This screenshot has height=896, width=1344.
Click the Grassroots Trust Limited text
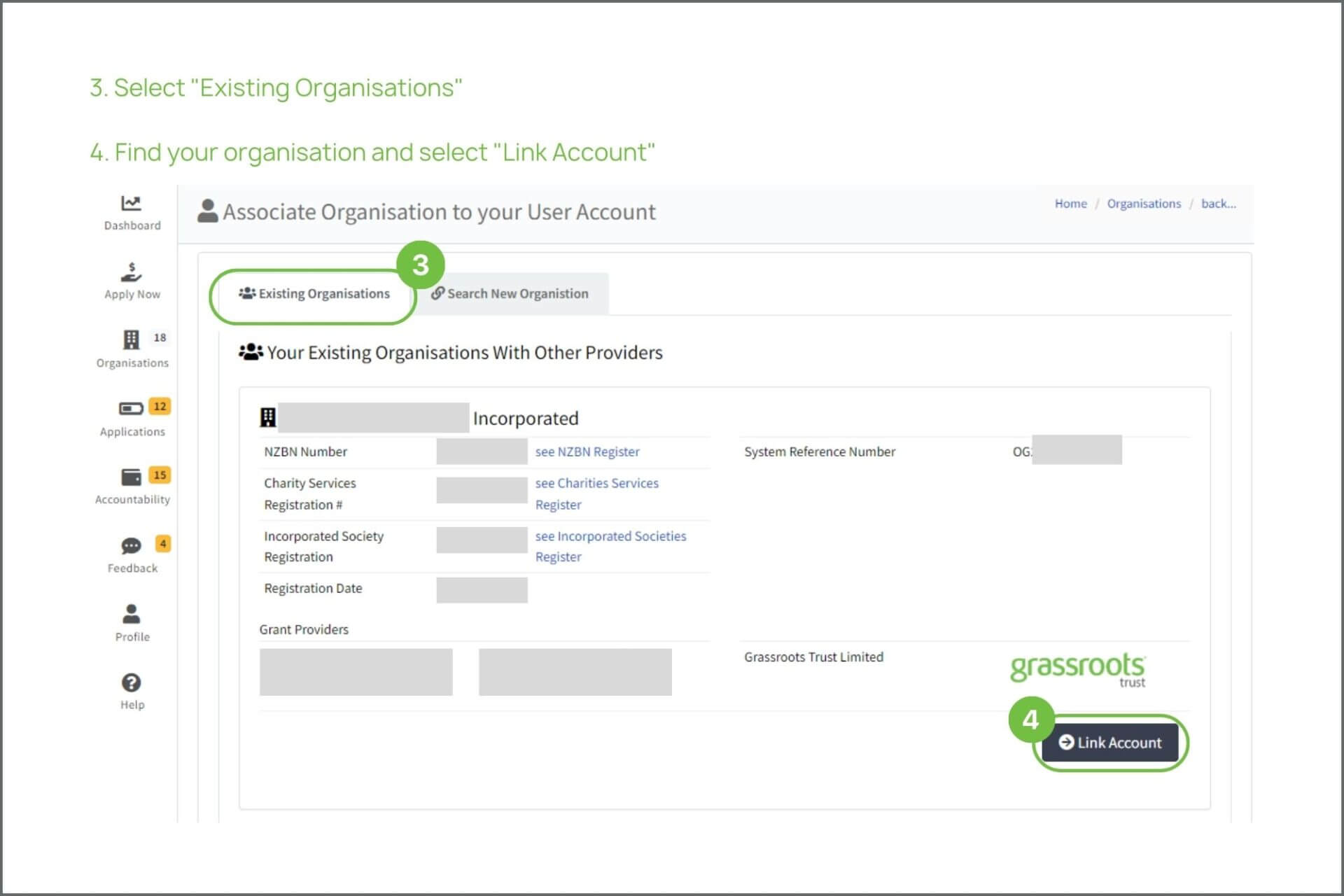click(x=813, y=657)
